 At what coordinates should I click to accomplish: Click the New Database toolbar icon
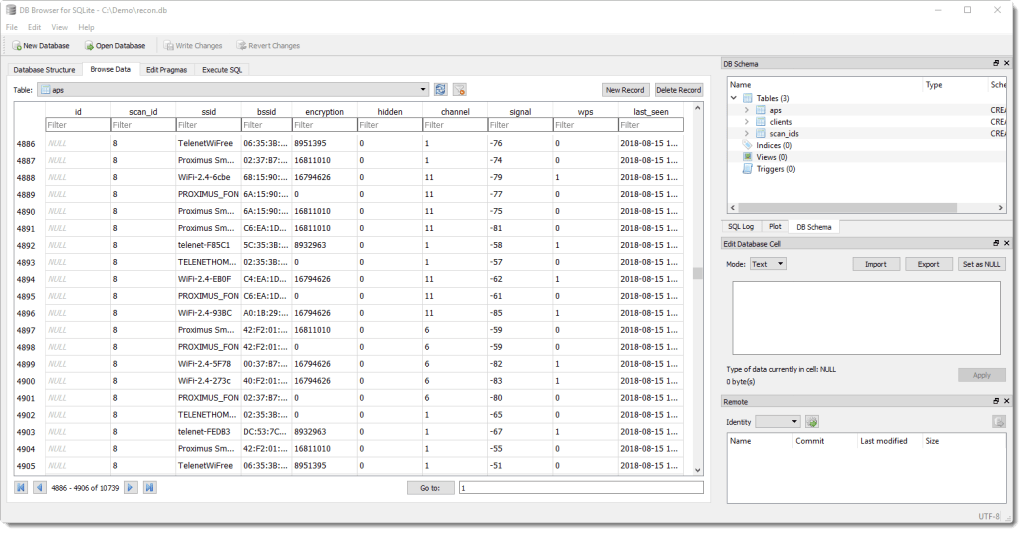[x=17, y=46]
